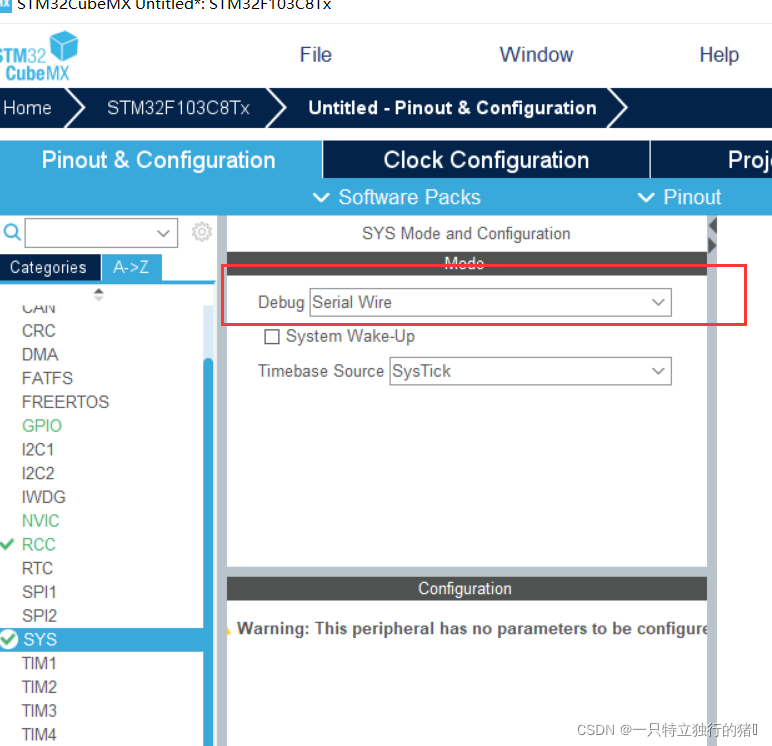Click the sort arrows above peripheral list
This screenshot has width=772, height=746.
[98, 294]
